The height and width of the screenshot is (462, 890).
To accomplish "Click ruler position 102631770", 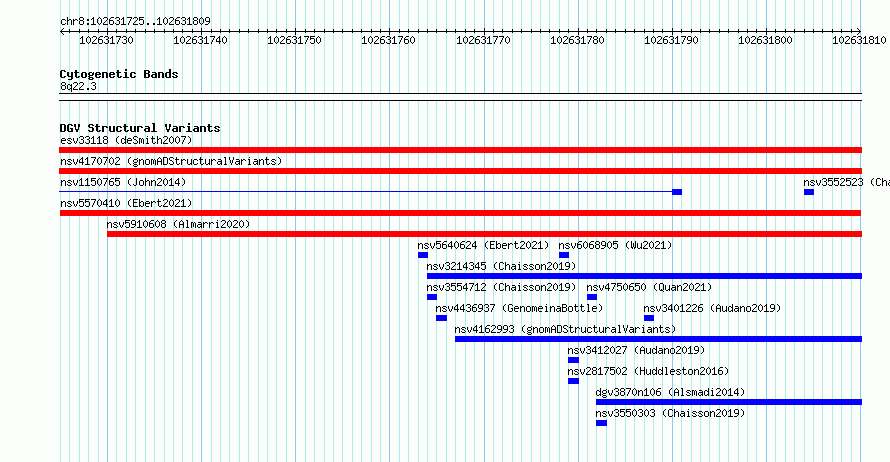I will click(x=484, y=40).
